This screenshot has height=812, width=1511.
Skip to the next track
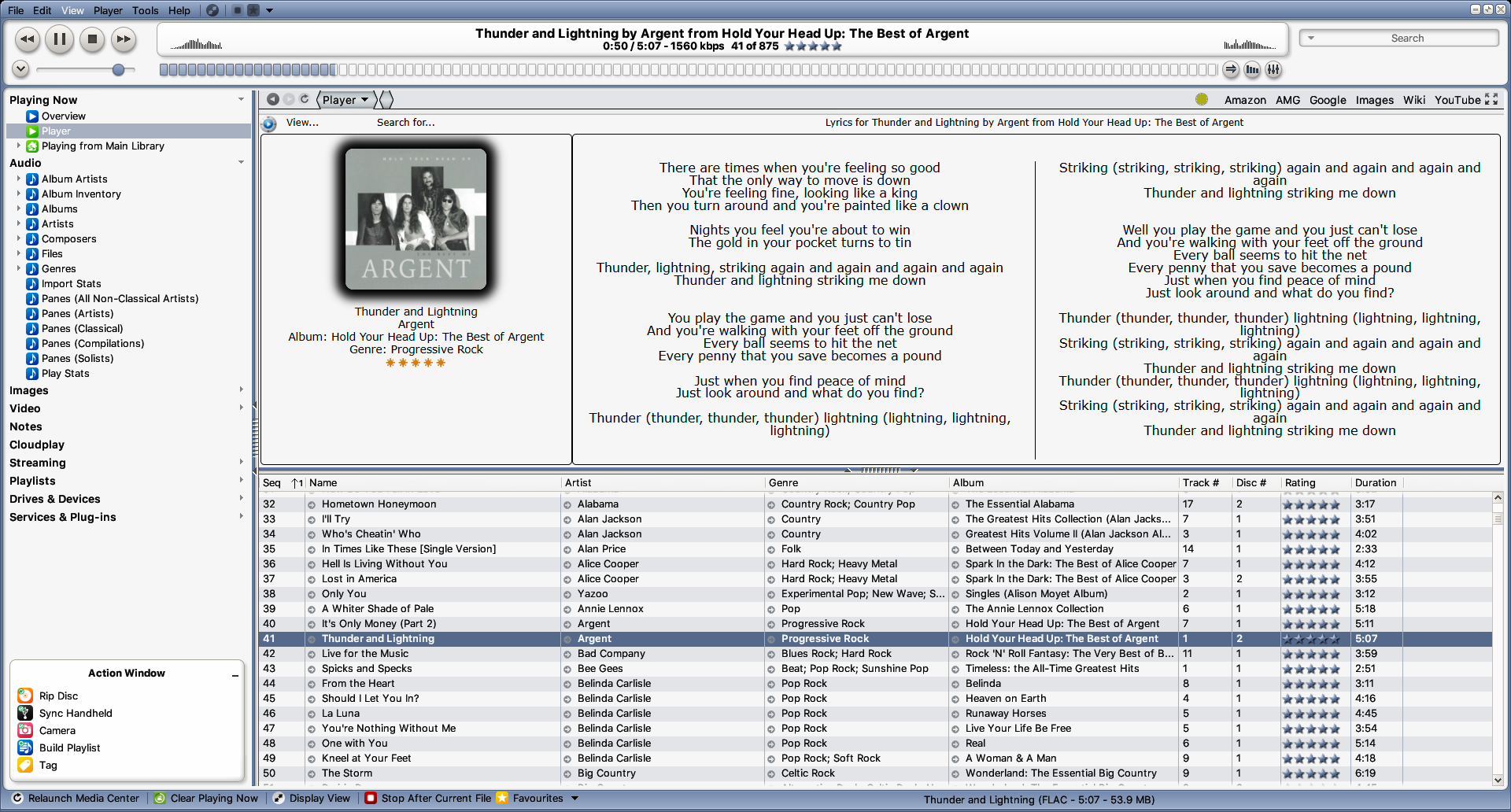pos(124,39)
